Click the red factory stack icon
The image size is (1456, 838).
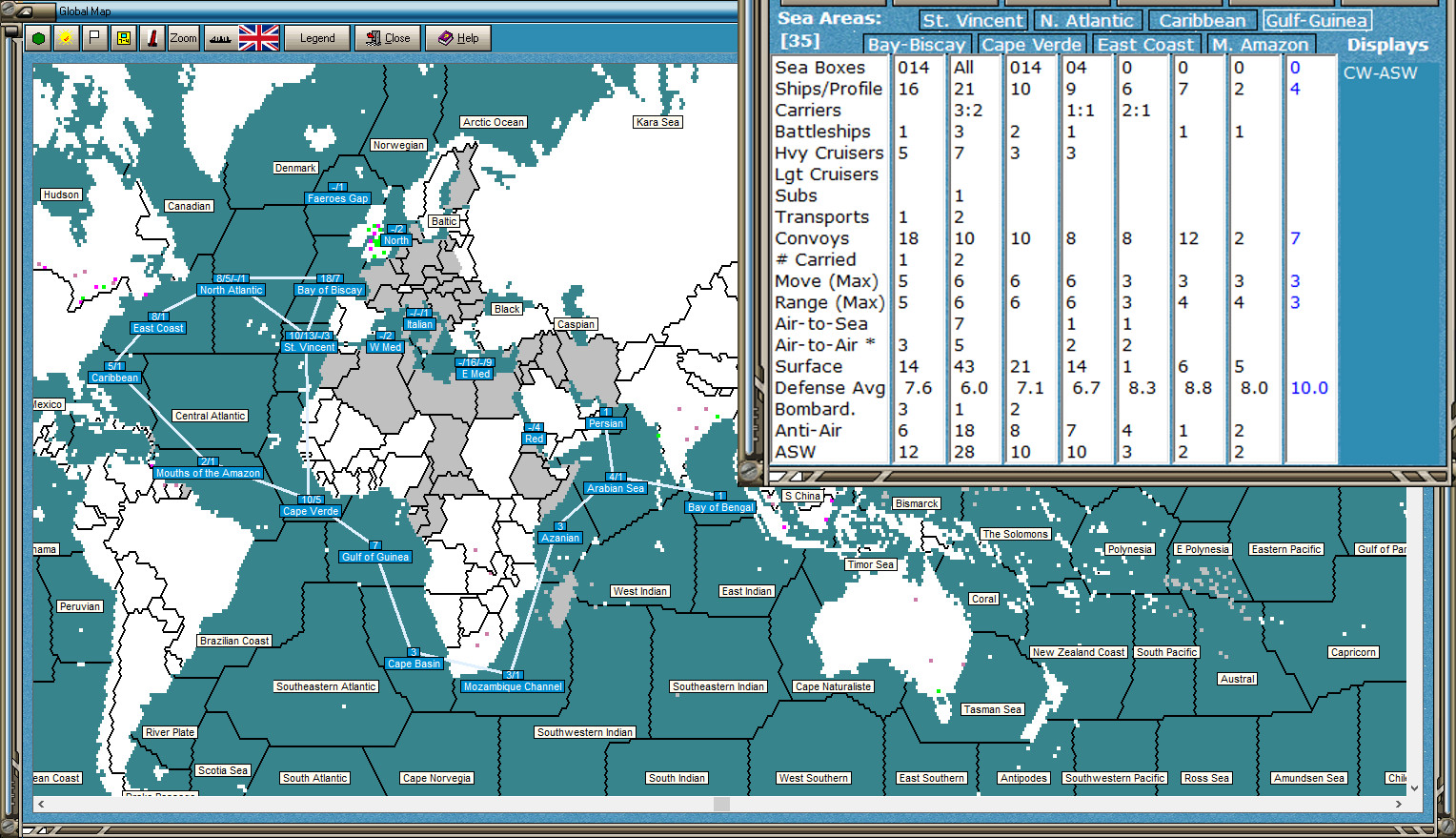point(152,38)
